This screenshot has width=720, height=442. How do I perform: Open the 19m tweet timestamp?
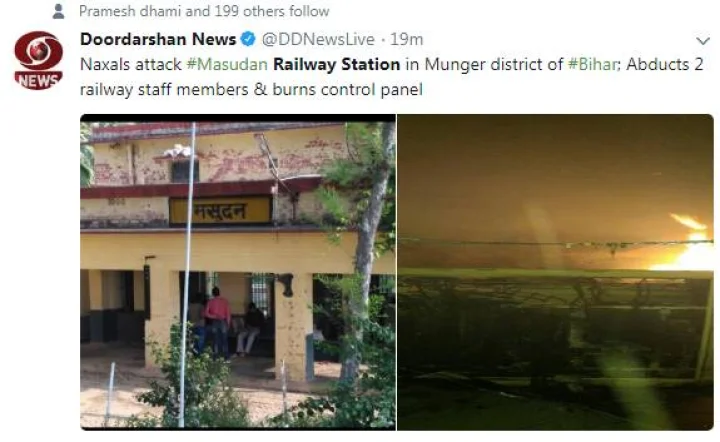coord(406,39)
